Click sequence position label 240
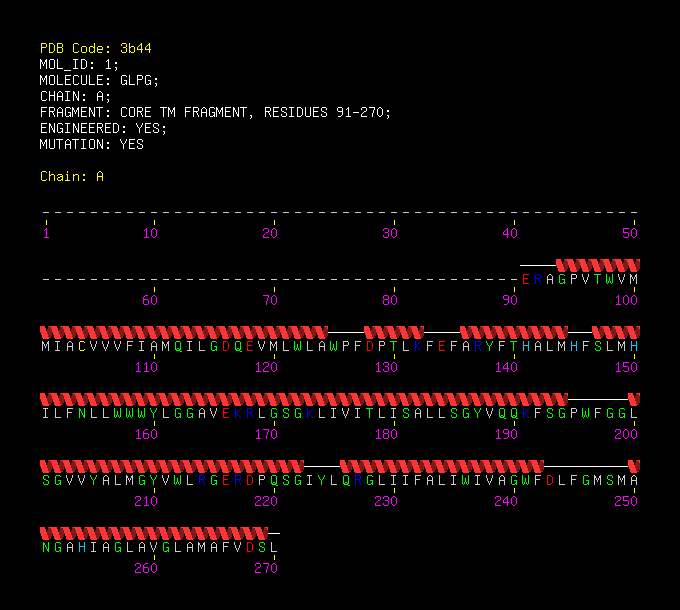The width and height of the screenshot is (680, 610). point(506,501)
